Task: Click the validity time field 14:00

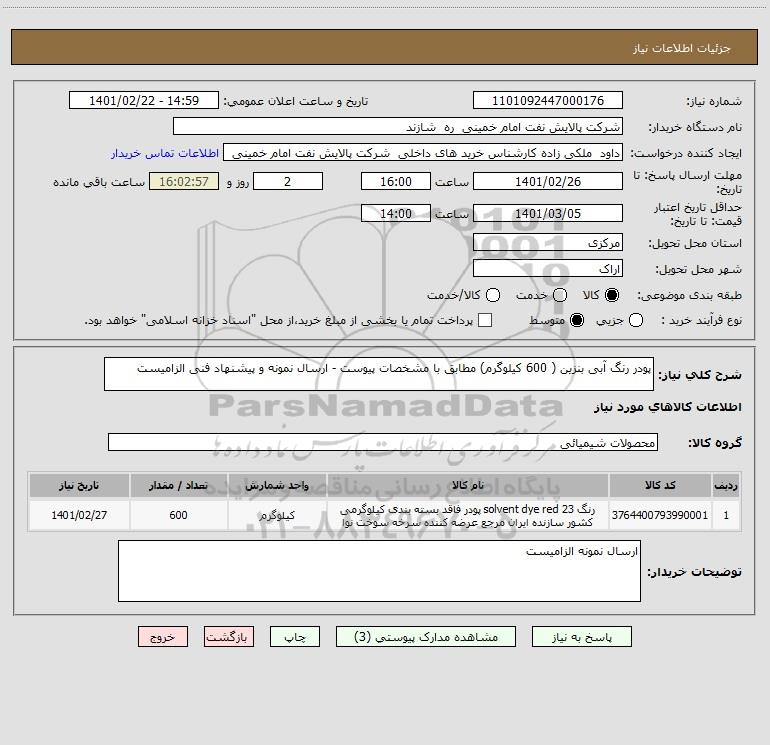Action: click(396, 213)
